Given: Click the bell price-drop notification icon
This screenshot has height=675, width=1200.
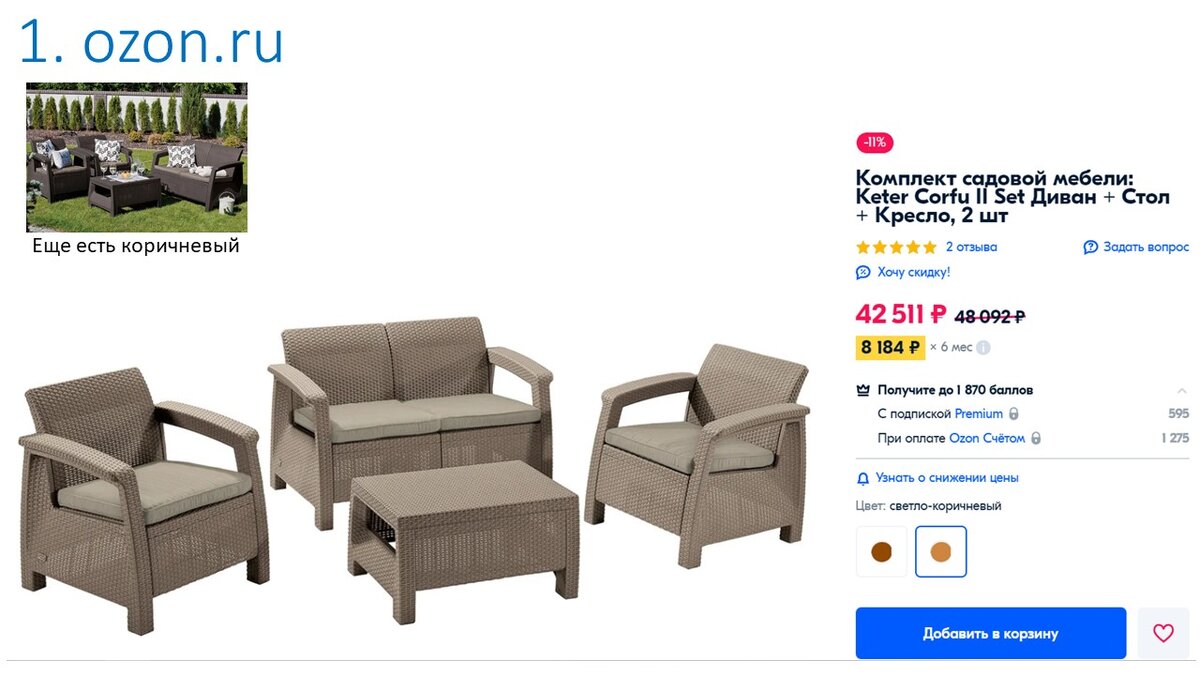Looking at the screenshot, I should [863, 478].
